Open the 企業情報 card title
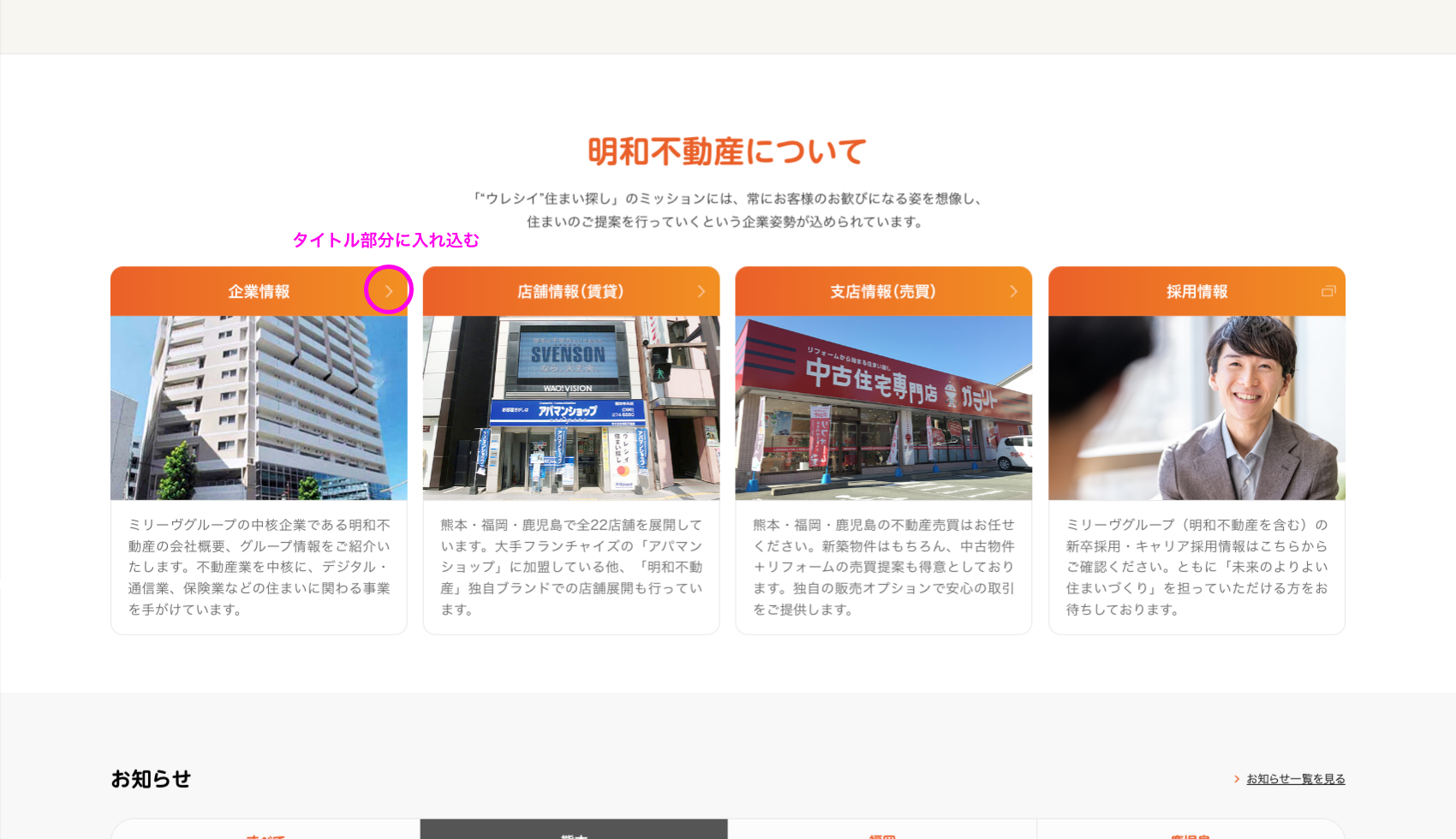 259,292
